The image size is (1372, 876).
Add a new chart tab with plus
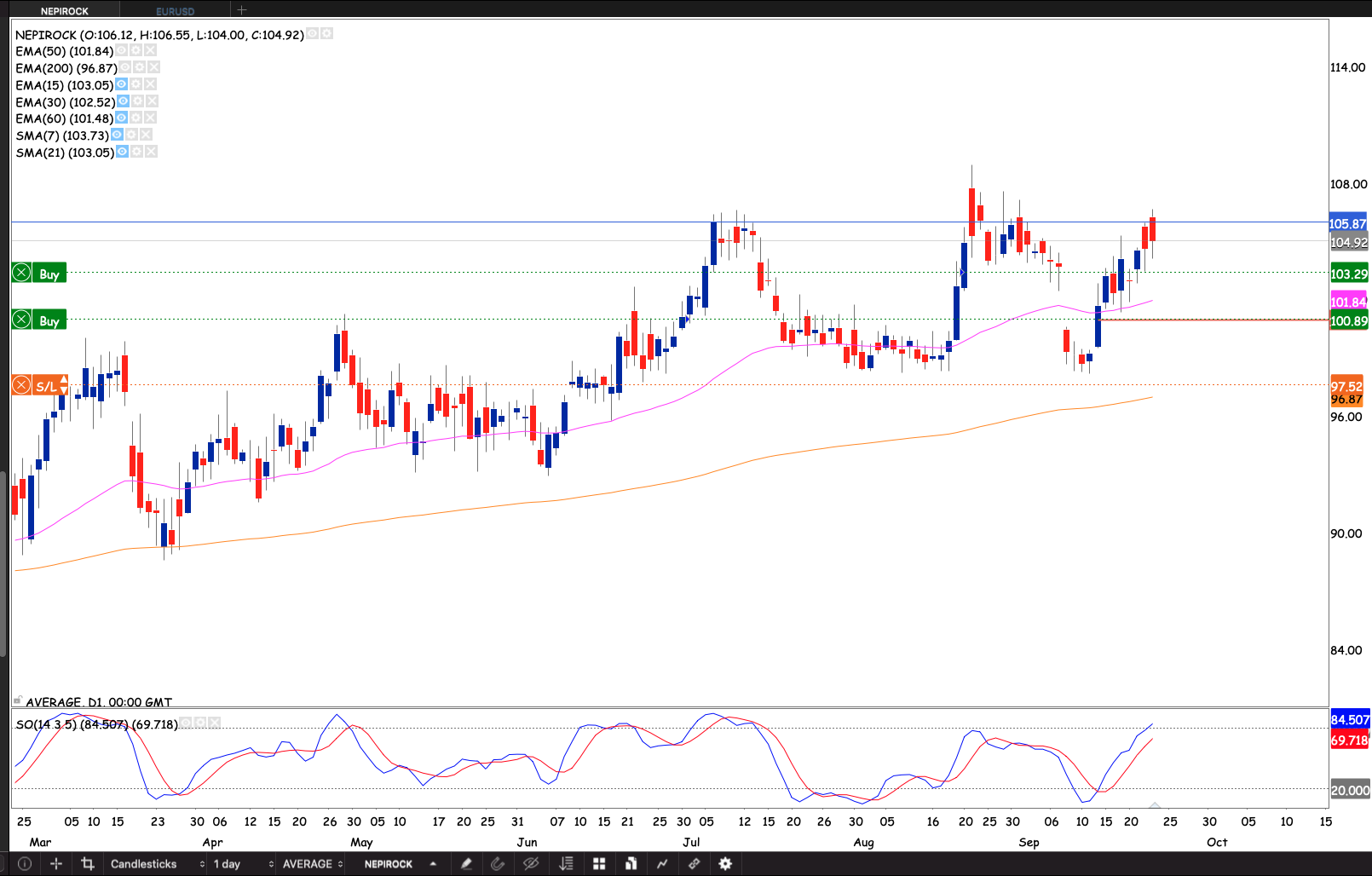click(x=242, y=10)
